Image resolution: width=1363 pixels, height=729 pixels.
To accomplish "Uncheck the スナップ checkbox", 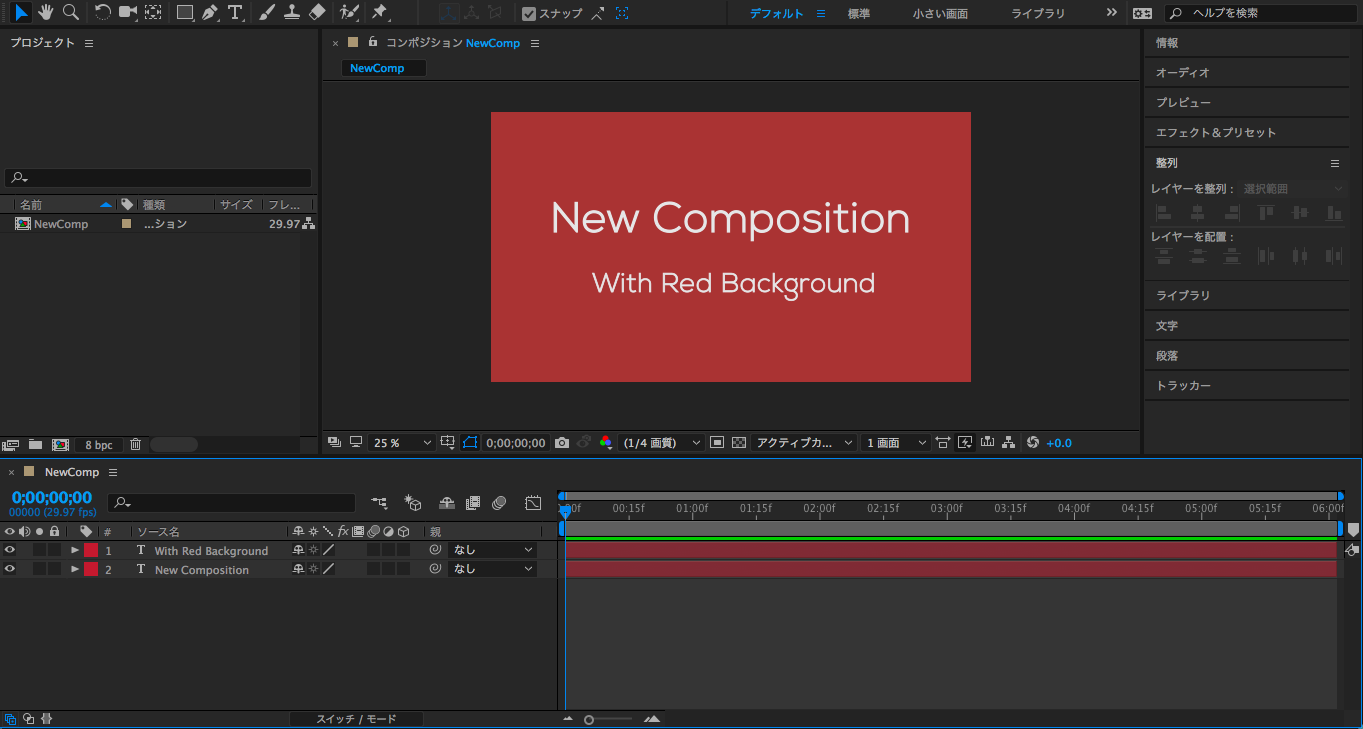I will coord(529,14).
